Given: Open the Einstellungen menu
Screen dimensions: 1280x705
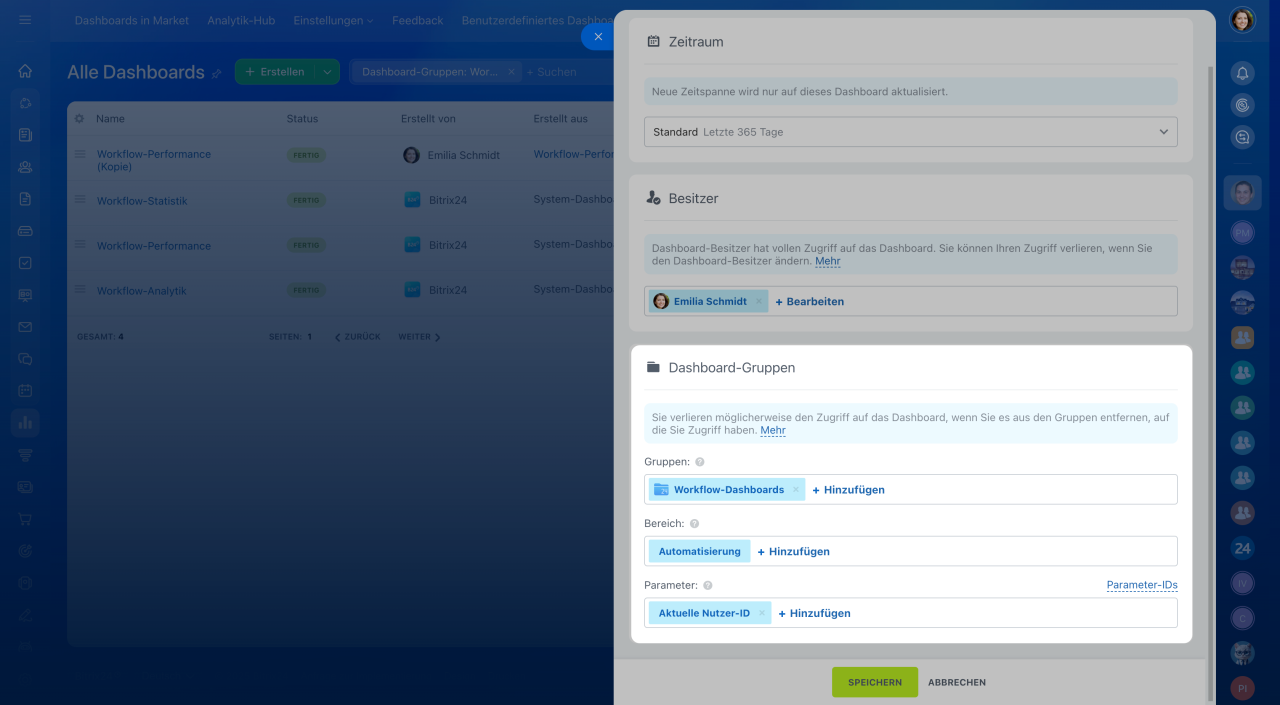Looking at the screenshot, I should (x=333, y=20).
